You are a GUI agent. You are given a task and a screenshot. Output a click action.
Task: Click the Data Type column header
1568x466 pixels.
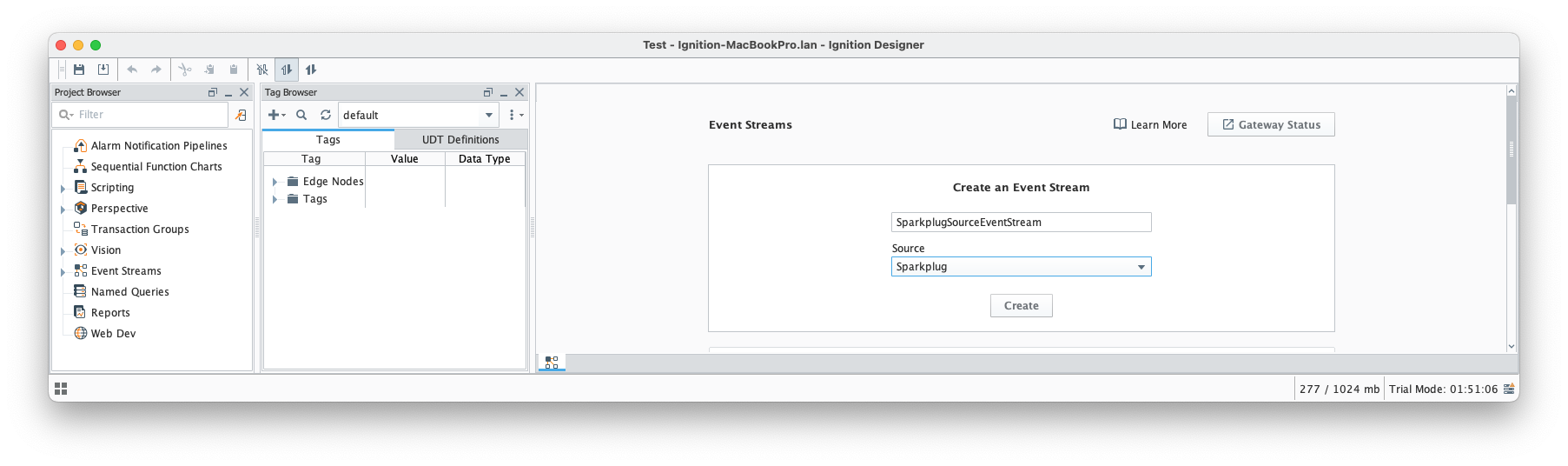pos(485,159)
